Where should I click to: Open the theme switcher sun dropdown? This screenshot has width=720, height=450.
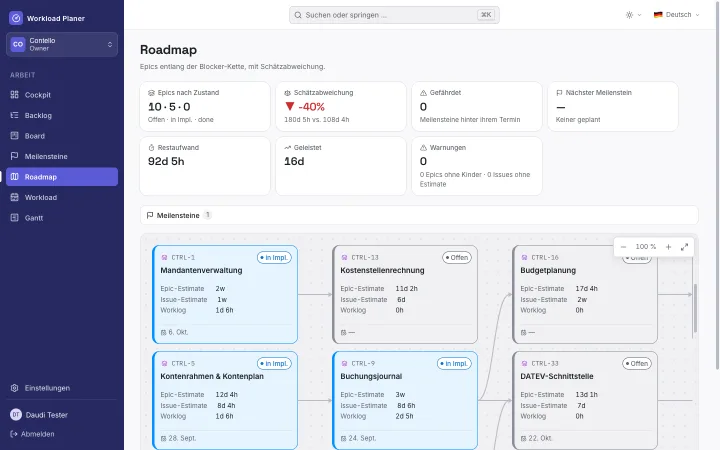(x=633, y=15)
